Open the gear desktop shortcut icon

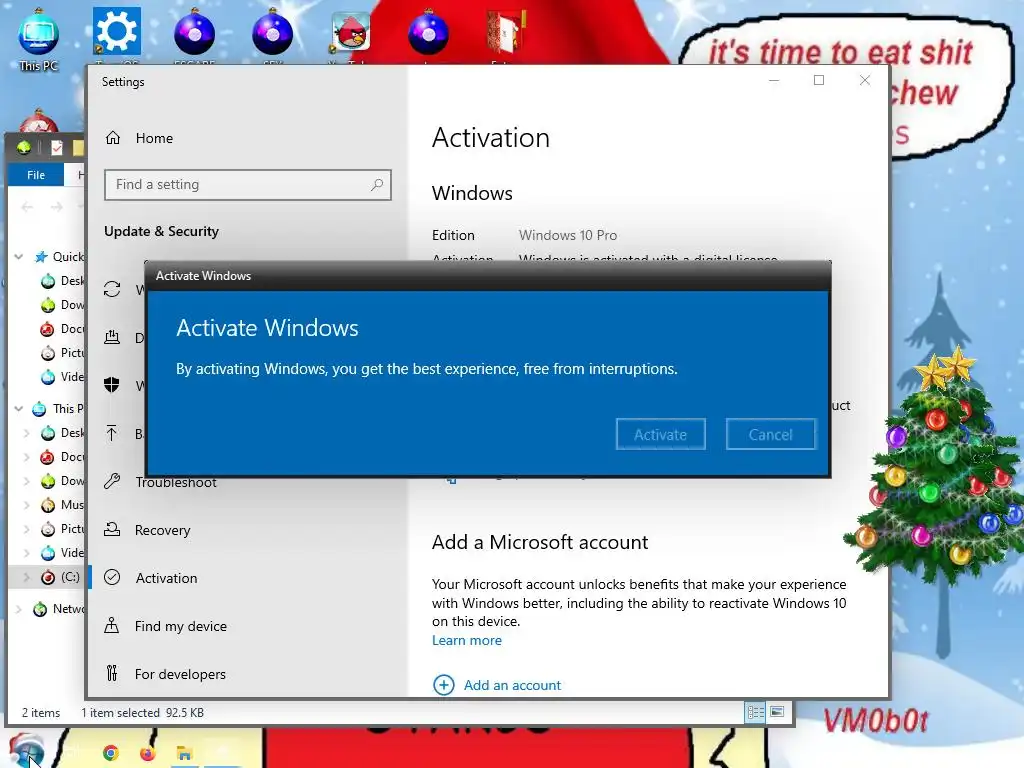click(116, 33)
